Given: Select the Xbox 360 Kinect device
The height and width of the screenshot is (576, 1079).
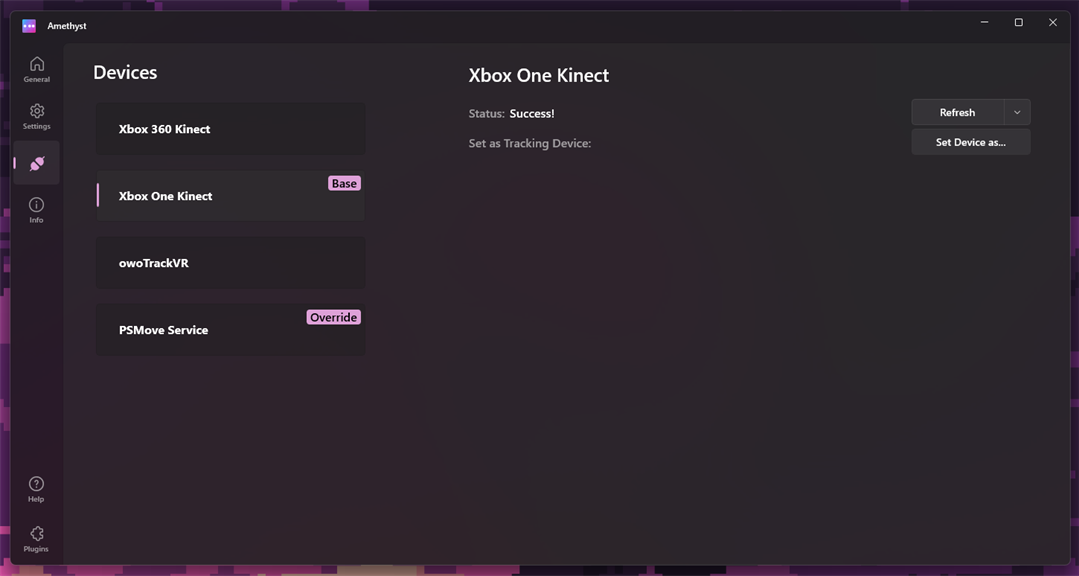Looking at the screenshot, I should [231, 129].
